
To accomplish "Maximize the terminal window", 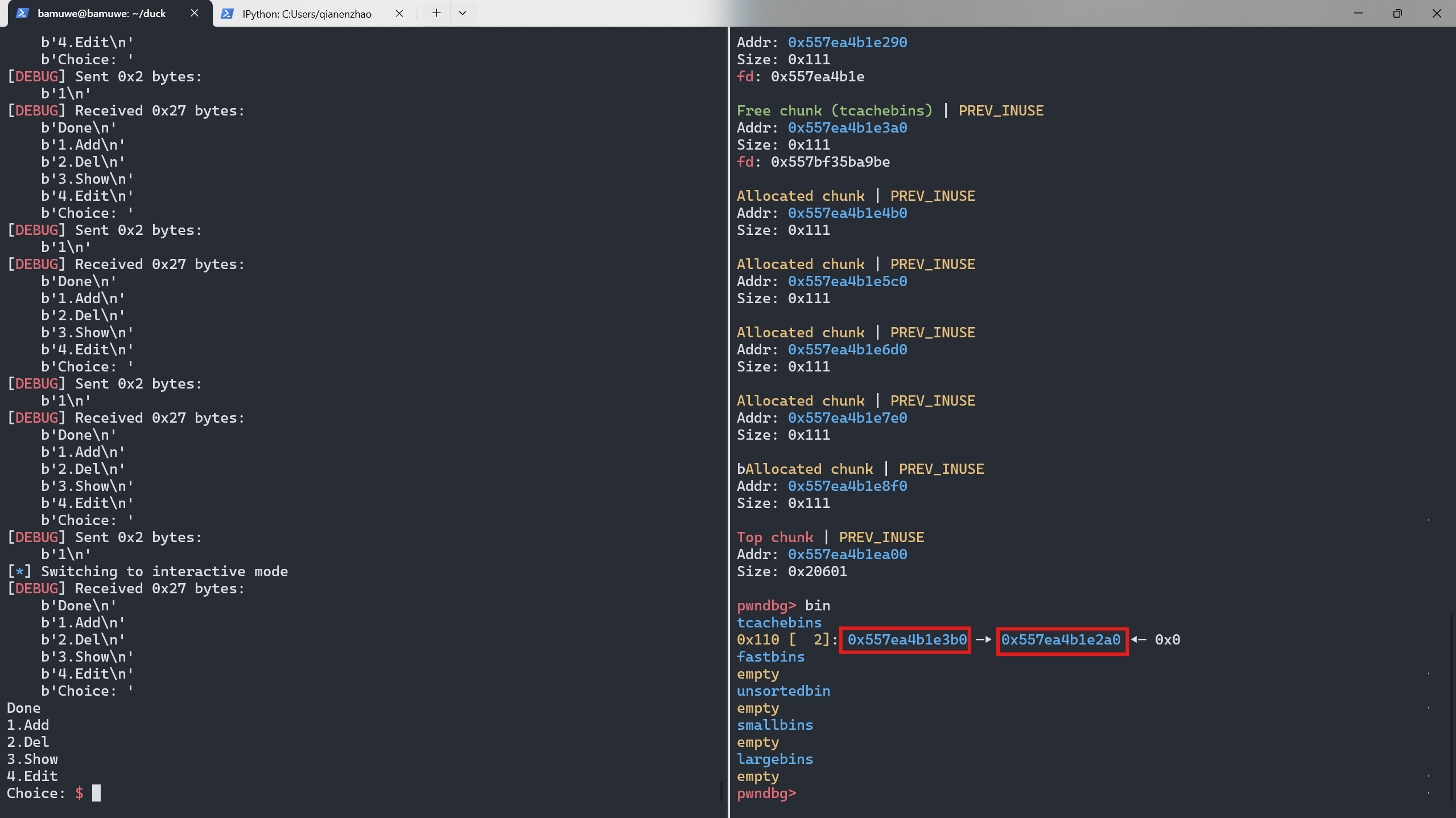I will pos(1397,13).
